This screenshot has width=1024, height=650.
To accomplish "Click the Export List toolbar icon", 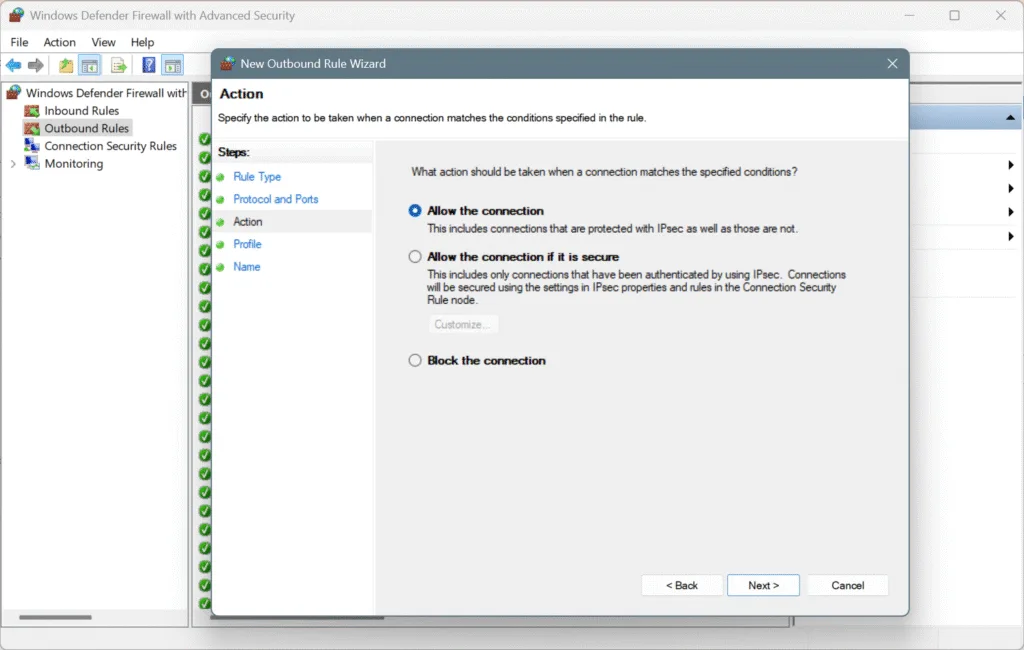I will tap(119, 66).
